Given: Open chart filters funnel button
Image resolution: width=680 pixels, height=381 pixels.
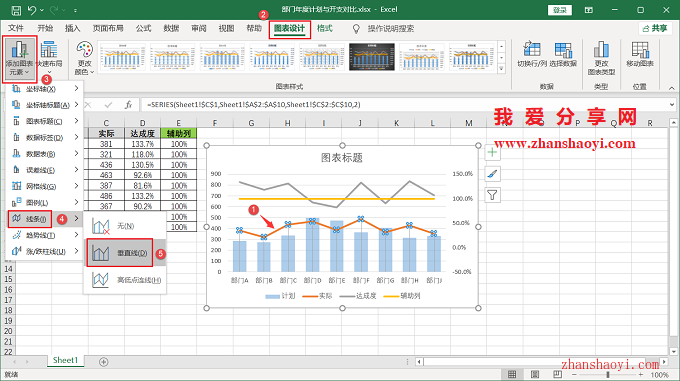Looking at the screenshot, I should click(x=492, y=195).
